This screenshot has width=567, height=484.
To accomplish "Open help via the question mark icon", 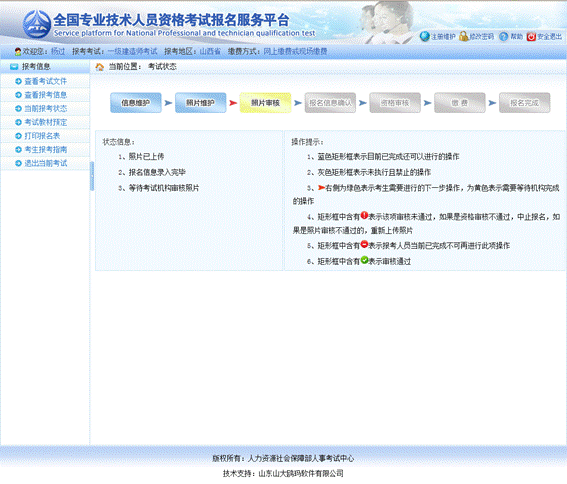I will coord(503,37).
